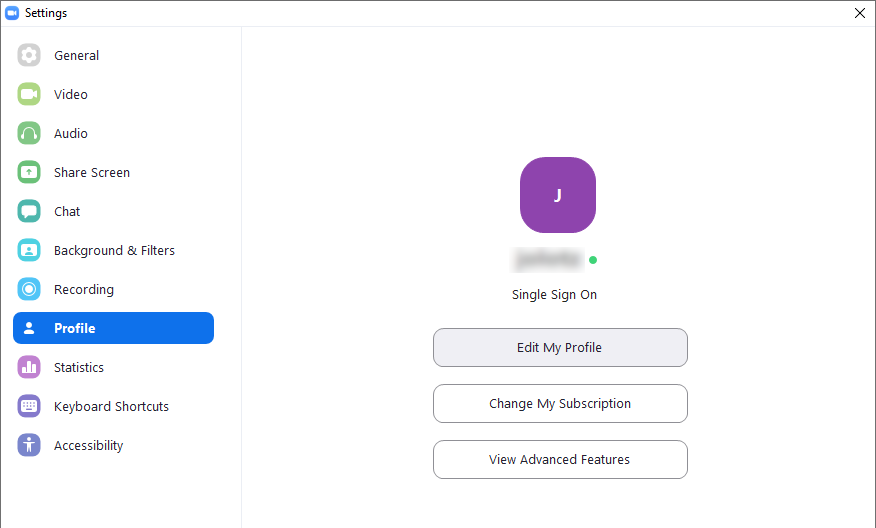
Task: Select the Keyboard Shortcuts keyboard icon
Action: pyautogui.click(x=28, y=406)
